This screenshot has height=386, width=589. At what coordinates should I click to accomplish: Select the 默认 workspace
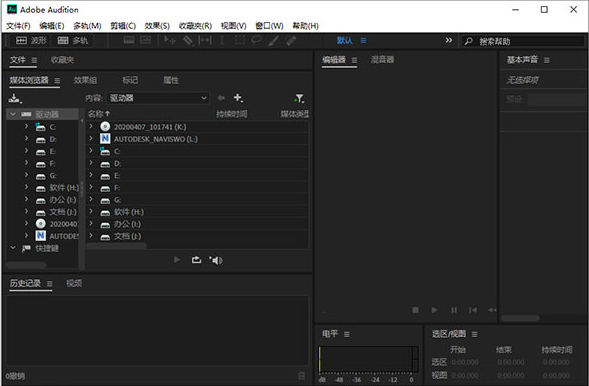point(344,40)
